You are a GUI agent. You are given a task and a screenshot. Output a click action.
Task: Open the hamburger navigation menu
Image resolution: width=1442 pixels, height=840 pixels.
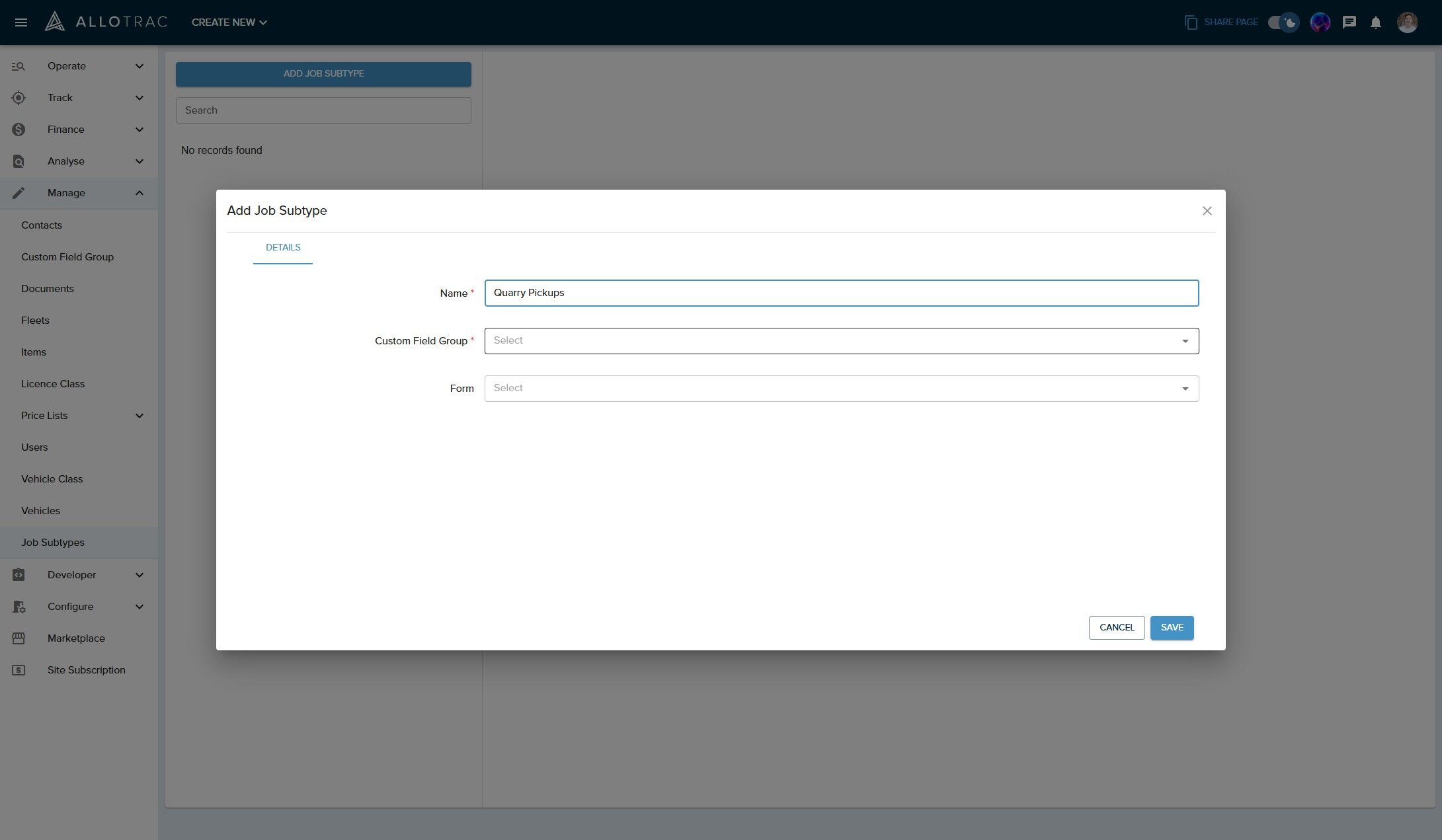point(21,22)
